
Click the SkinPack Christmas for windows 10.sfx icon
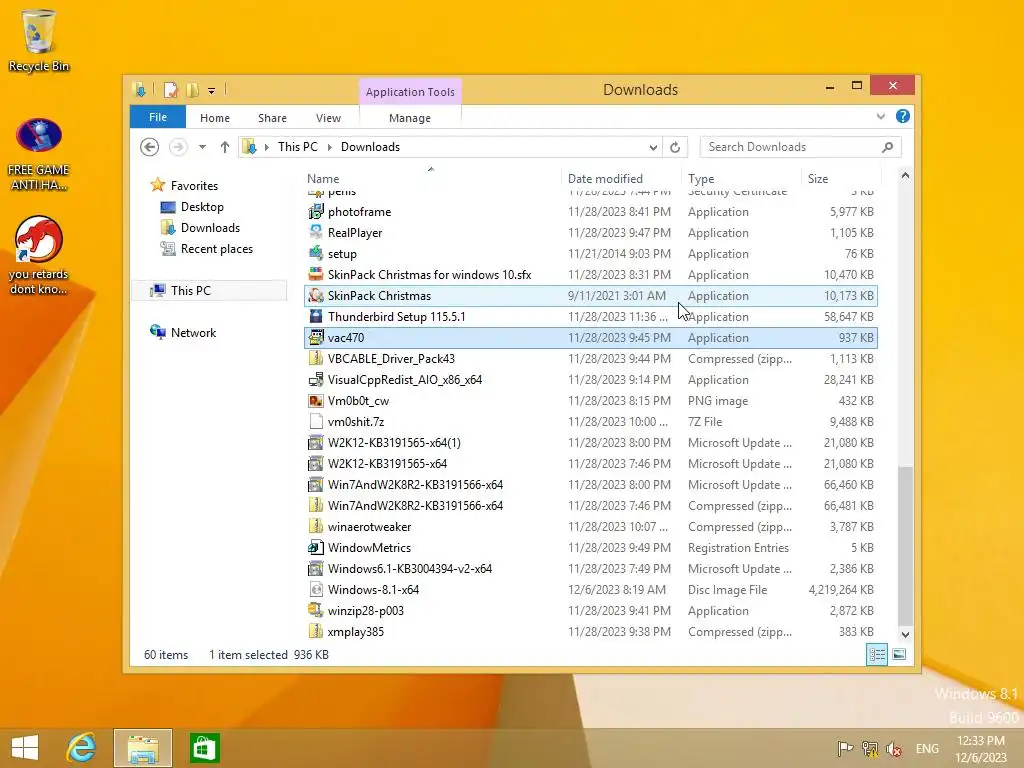[x=315, y=274]
